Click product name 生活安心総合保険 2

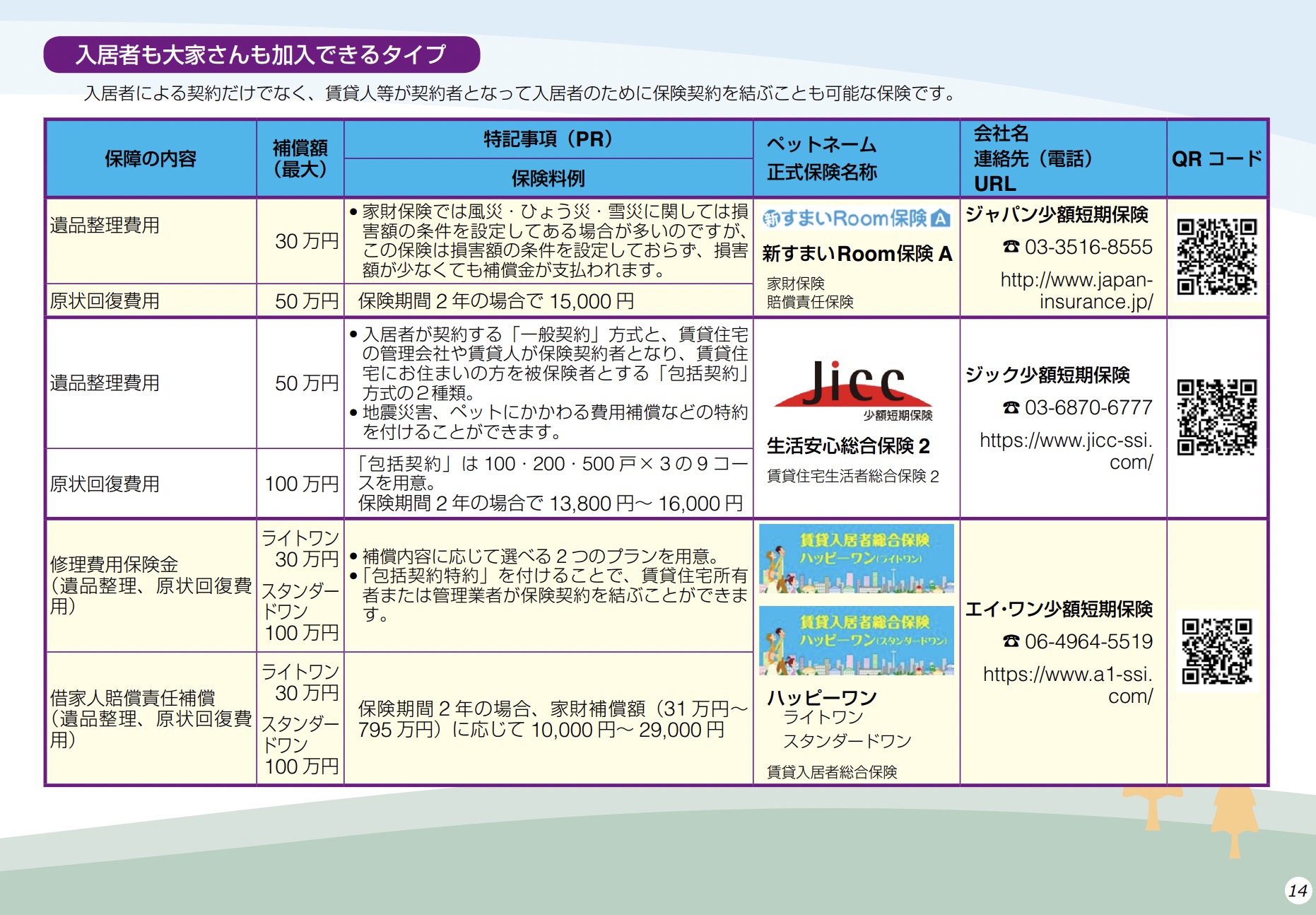point(848,446)
